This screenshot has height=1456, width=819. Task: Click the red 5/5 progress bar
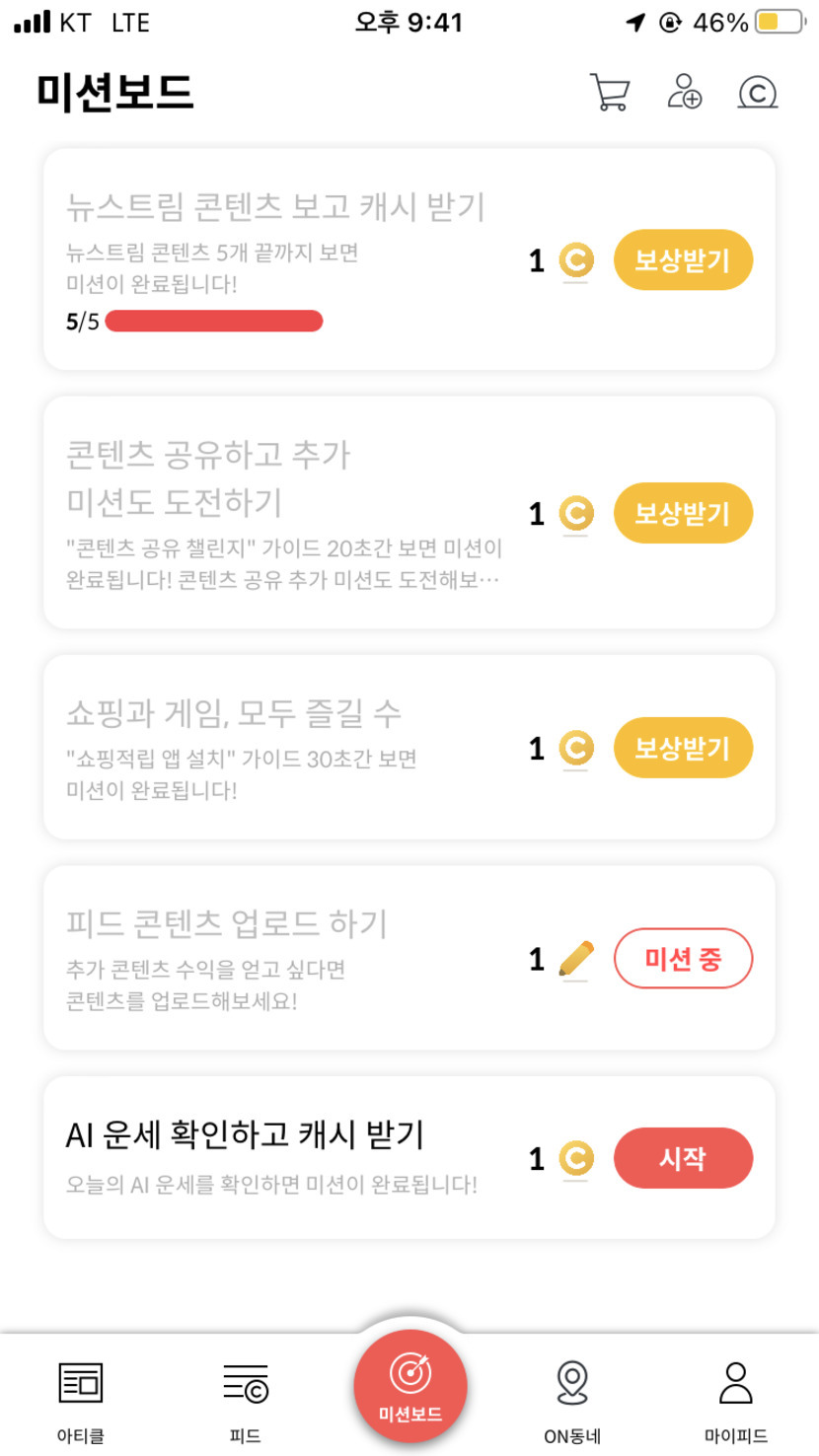(x=214, y=322)
